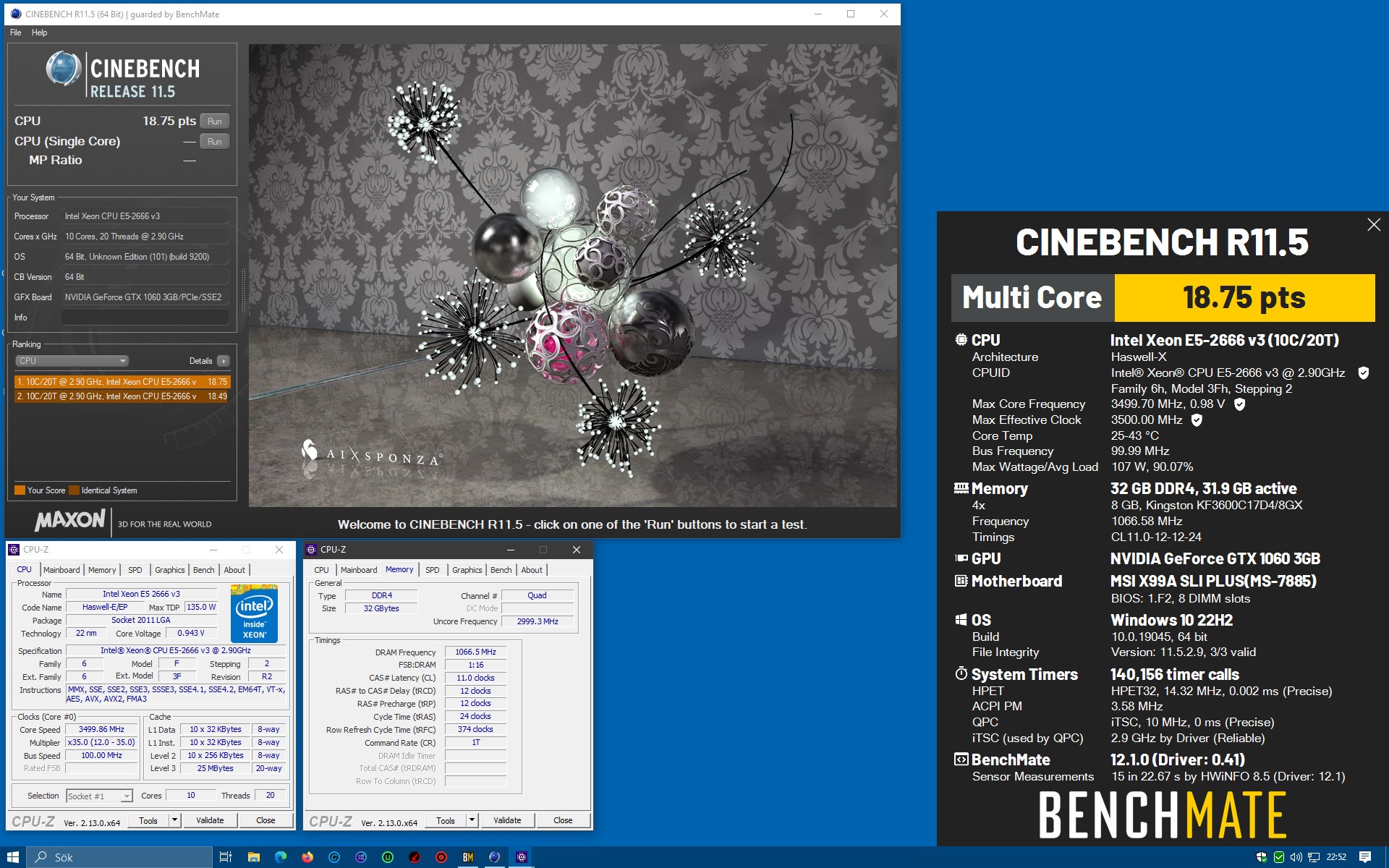1389x868 pixels.
Task: Open About tab in CPU-Z Memory window
Action: (x=532, y=570)
